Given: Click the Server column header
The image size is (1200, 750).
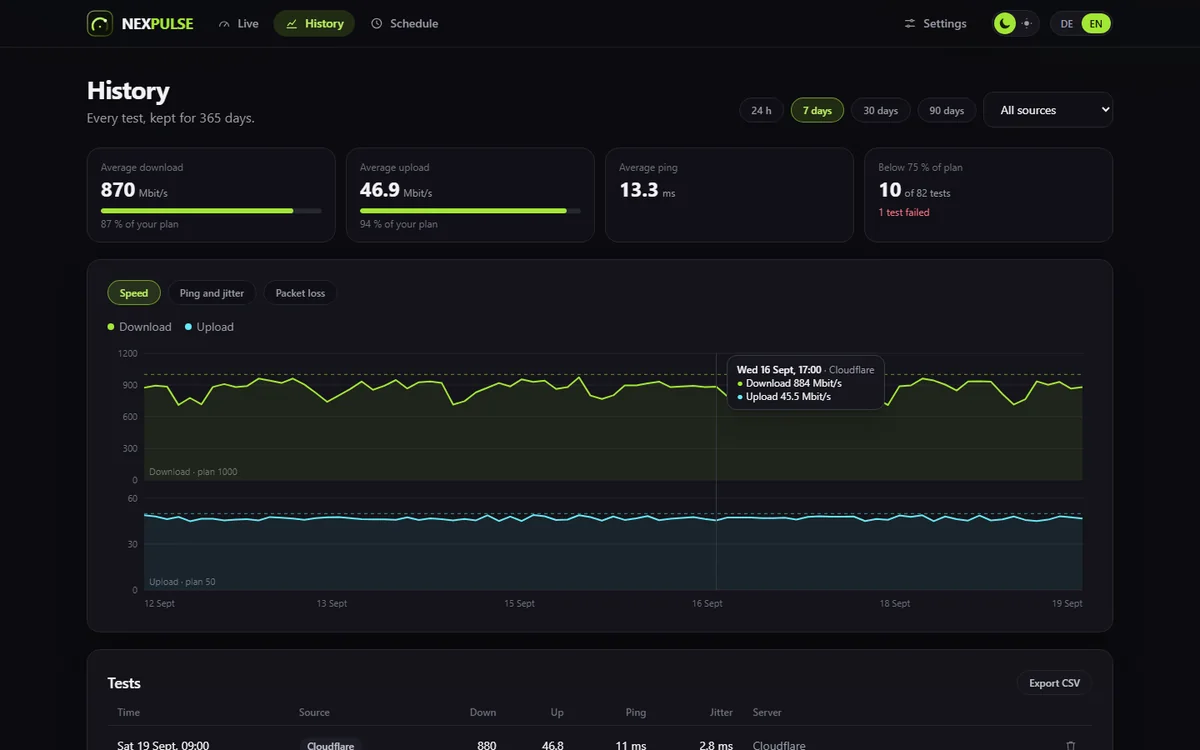Looking at the screenshot, I should click(767, 713).
